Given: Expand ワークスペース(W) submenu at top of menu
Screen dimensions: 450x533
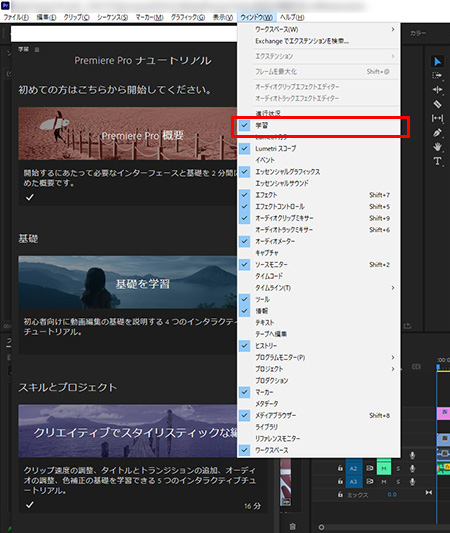Looking at the screenshot, I should point(318,30).
